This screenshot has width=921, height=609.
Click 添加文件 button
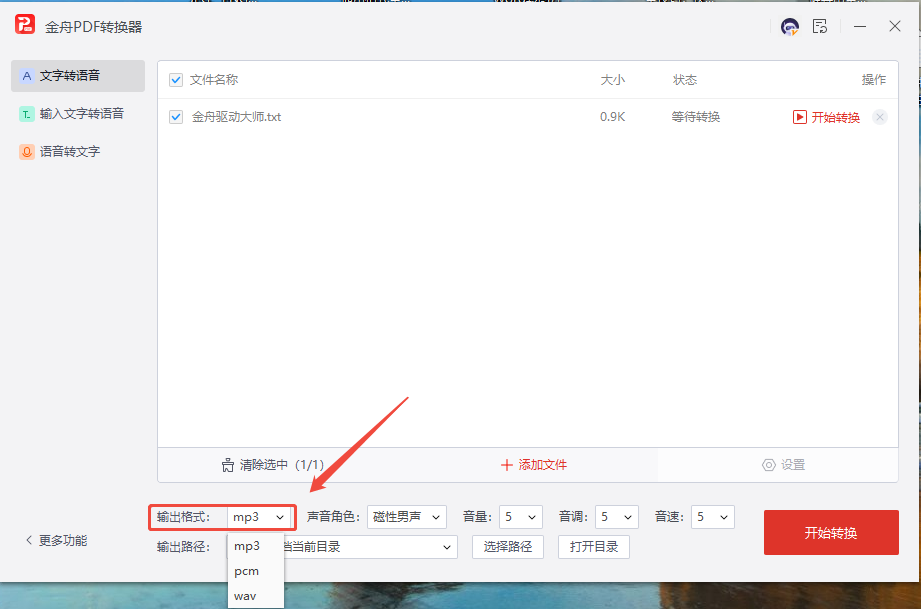point(534,465)
